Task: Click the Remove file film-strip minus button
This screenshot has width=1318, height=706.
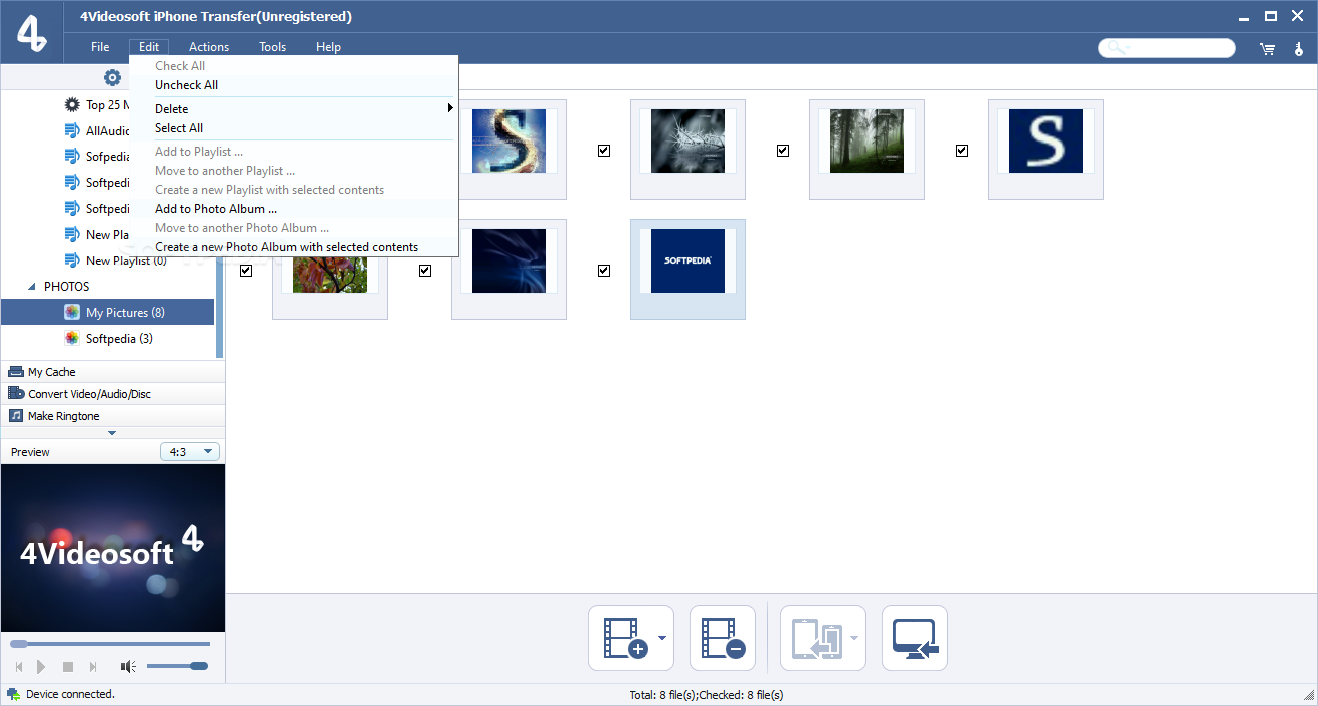Action: [x=722, y=638]
